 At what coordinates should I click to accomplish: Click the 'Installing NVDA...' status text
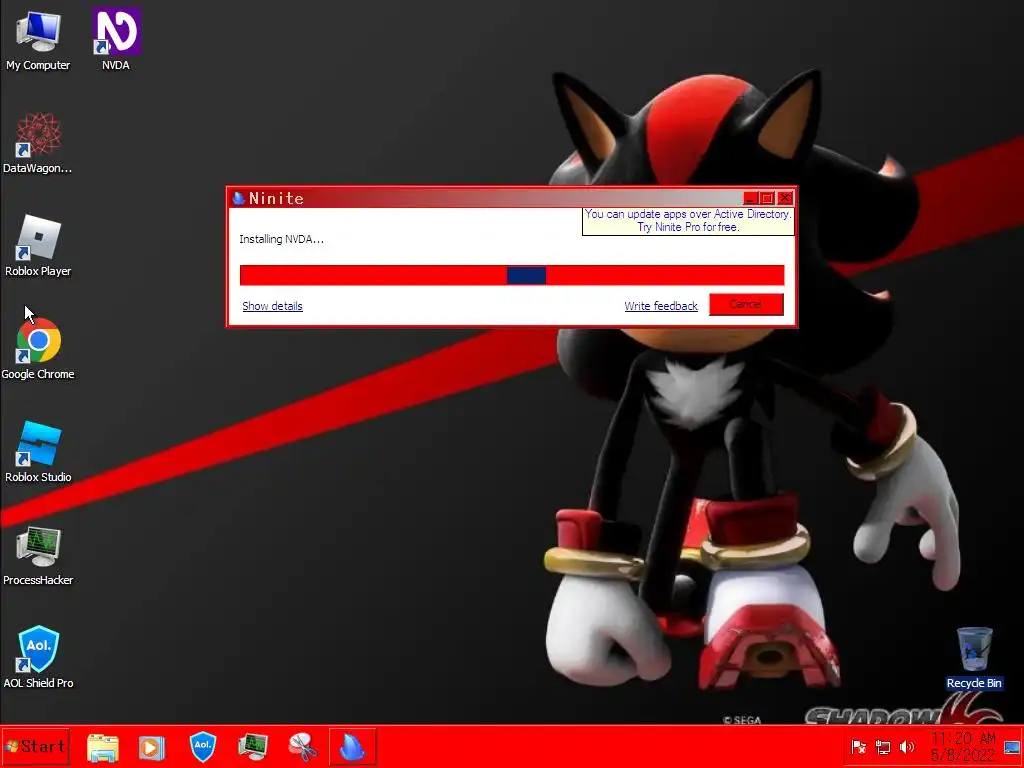coord(281,239)
